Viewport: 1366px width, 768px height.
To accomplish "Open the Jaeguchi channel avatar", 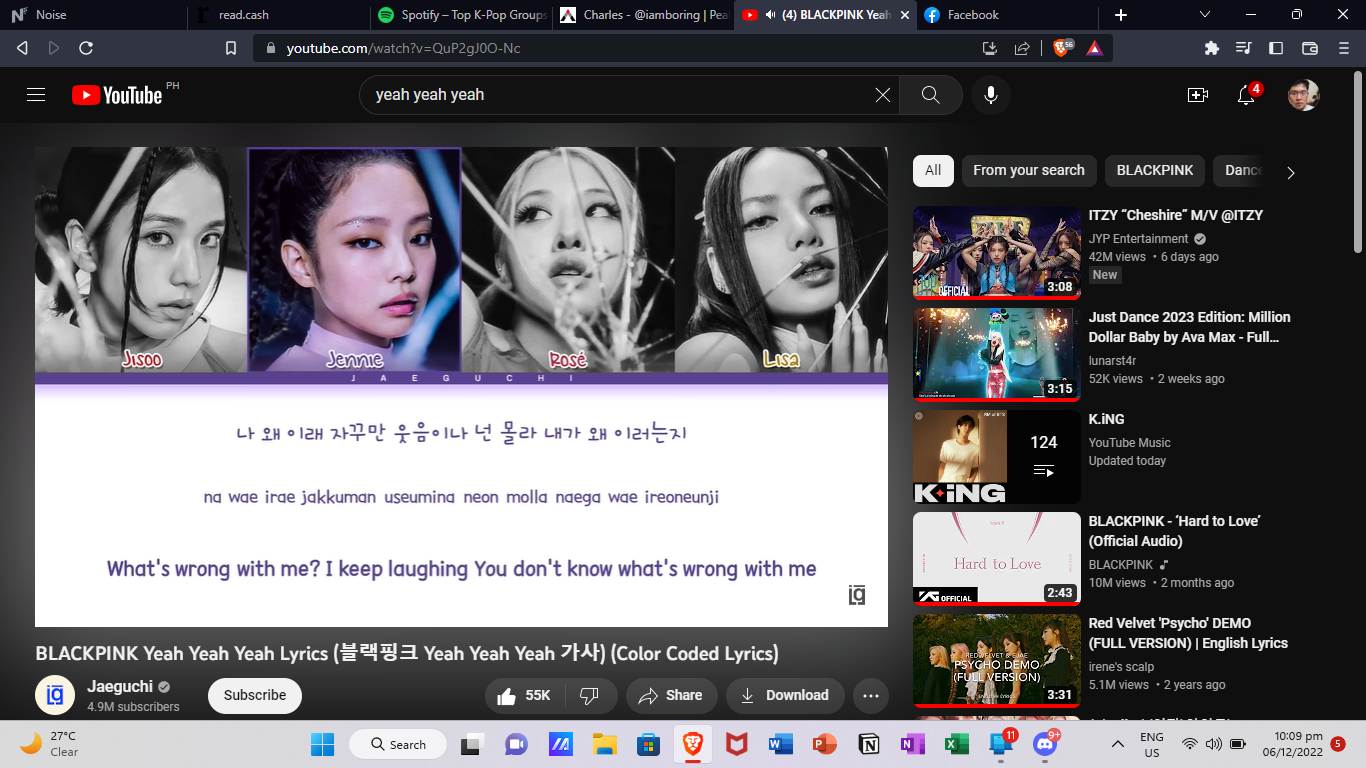I will point(55,695).
